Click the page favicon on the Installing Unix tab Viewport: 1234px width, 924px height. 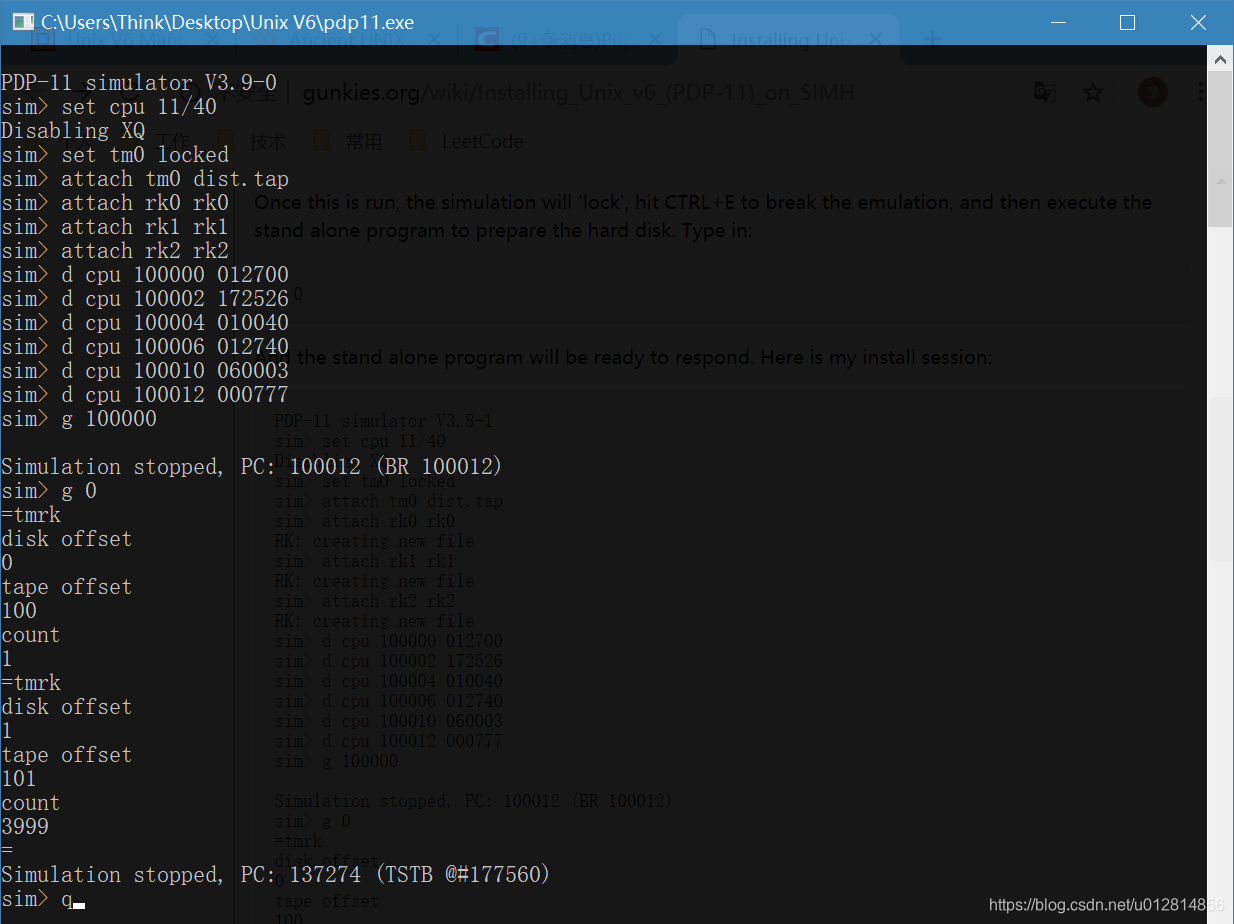pos(710,39)
